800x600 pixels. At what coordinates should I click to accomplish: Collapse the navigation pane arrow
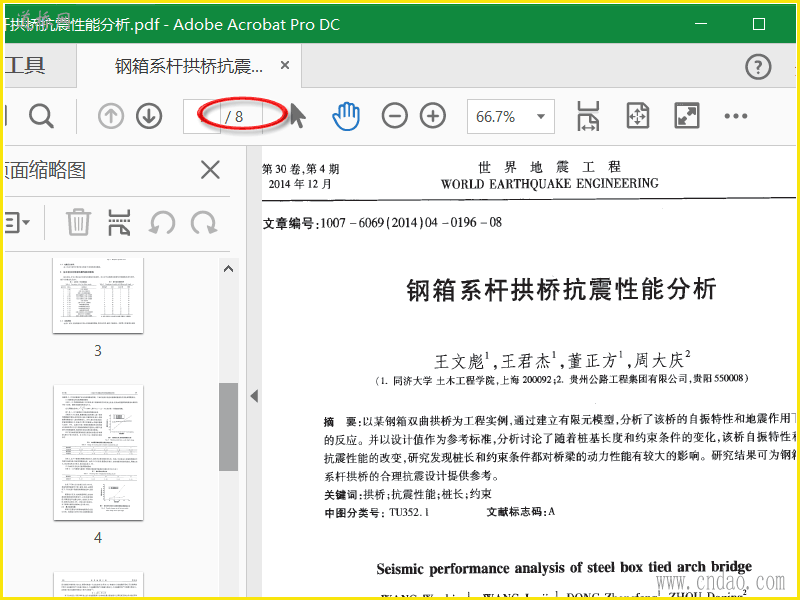(254, 396)
